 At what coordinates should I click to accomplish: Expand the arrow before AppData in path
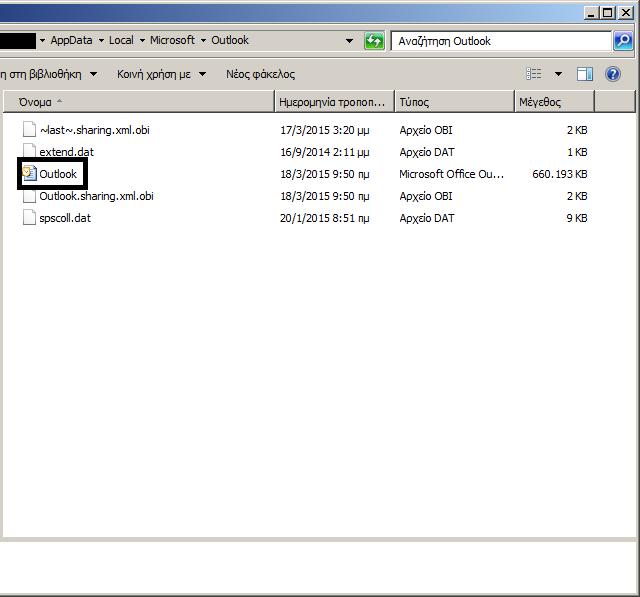(x=42, y=40)
